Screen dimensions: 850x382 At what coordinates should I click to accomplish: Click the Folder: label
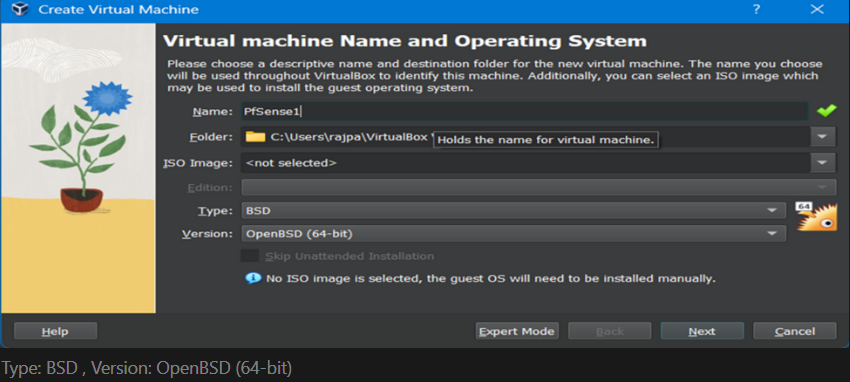point(211,137)
